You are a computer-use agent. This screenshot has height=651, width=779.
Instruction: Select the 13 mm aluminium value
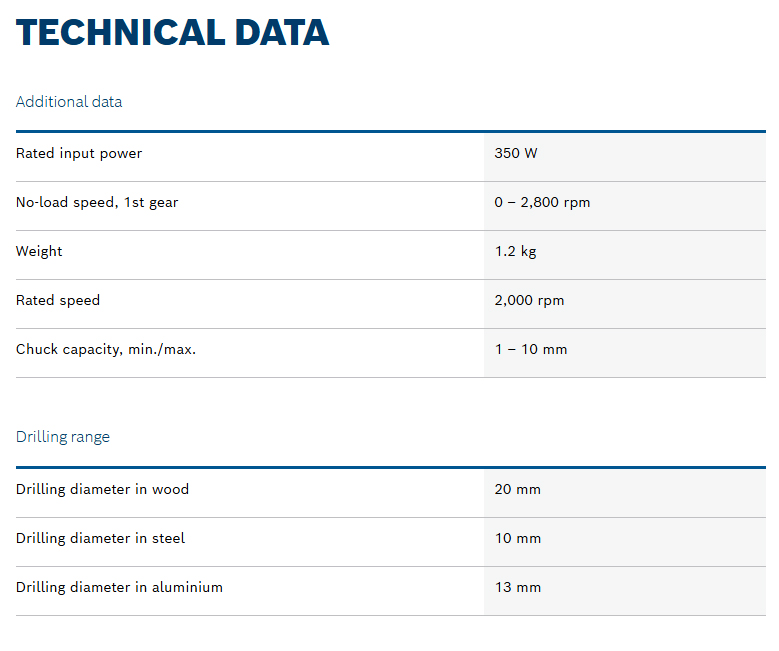[x=517, y=588]
